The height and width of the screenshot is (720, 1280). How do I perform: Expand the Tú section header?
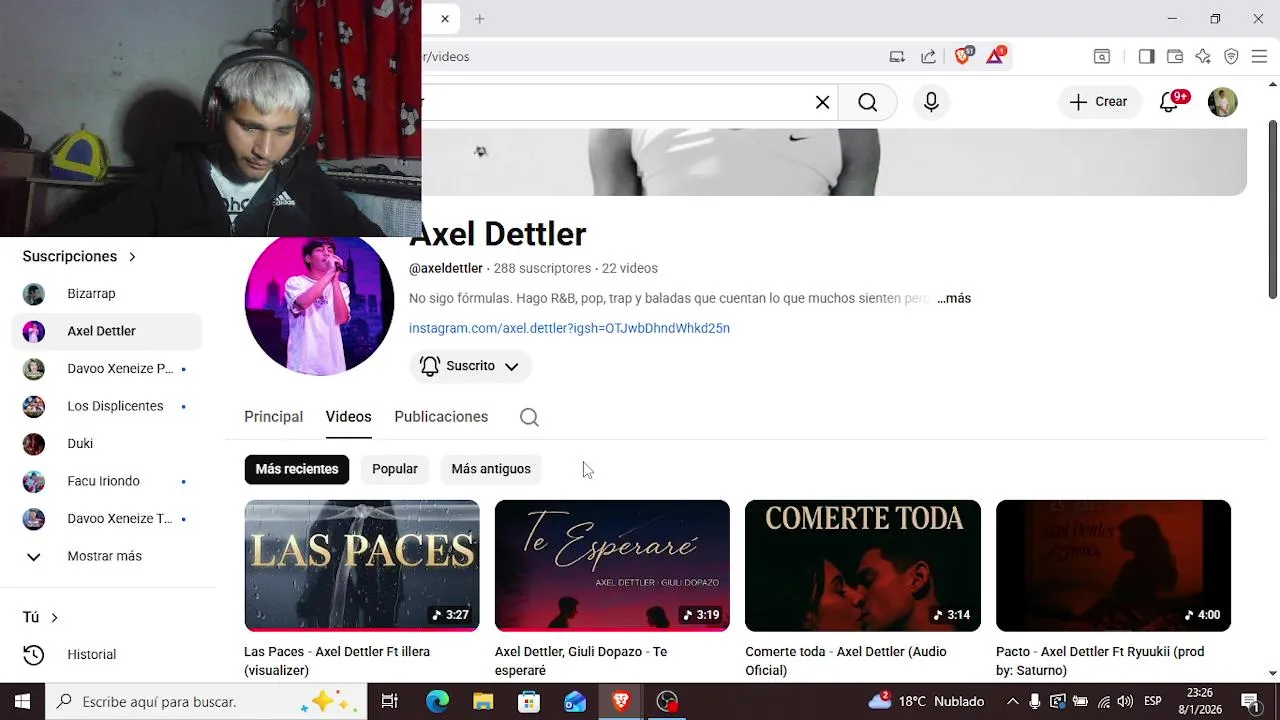(40, 618)
